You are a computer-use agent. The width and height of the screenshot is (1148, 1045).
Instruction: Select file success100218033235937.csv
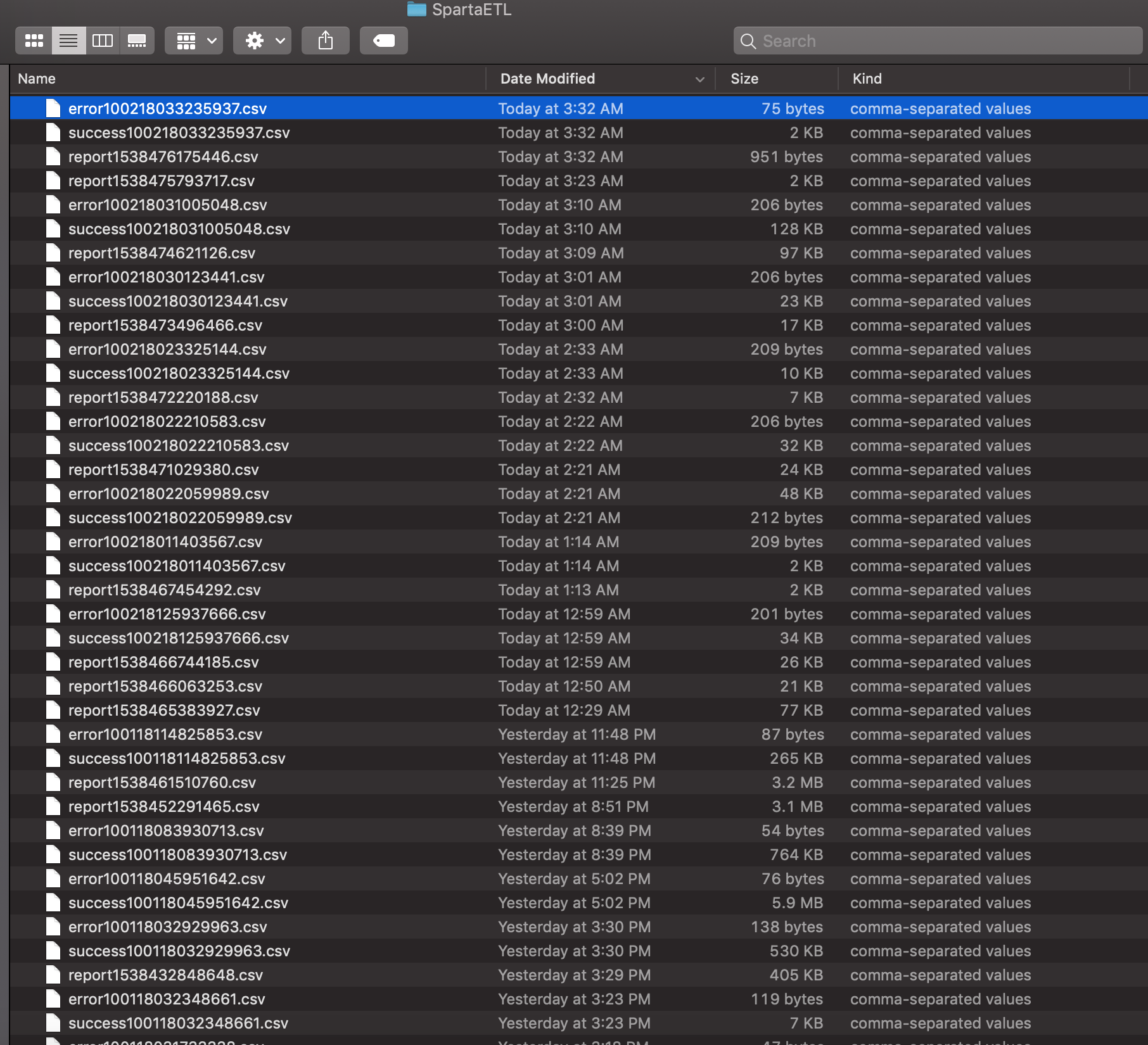click(x=579, y=132)
